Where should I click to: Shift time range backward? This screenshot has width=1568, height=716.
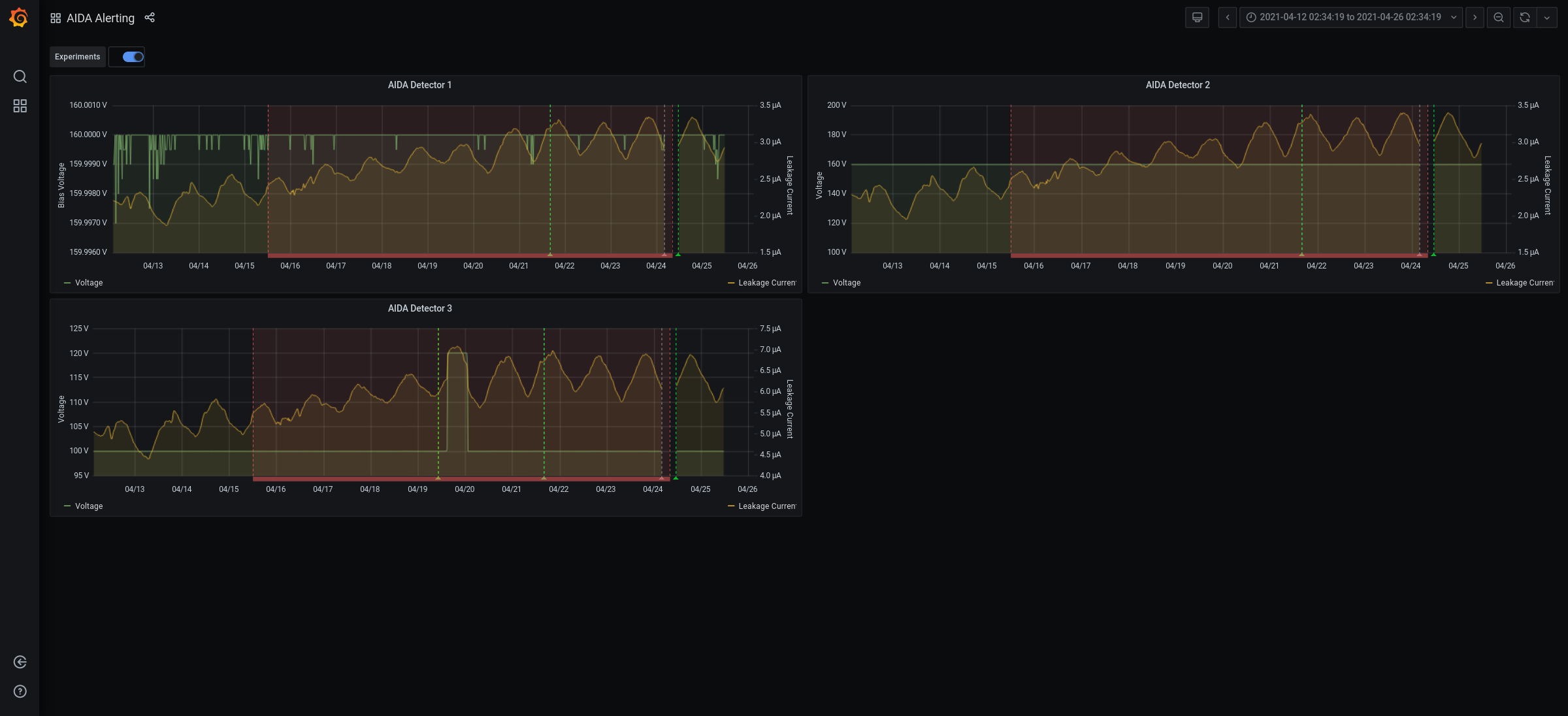pyautogui.click(x=1228, y=18)
